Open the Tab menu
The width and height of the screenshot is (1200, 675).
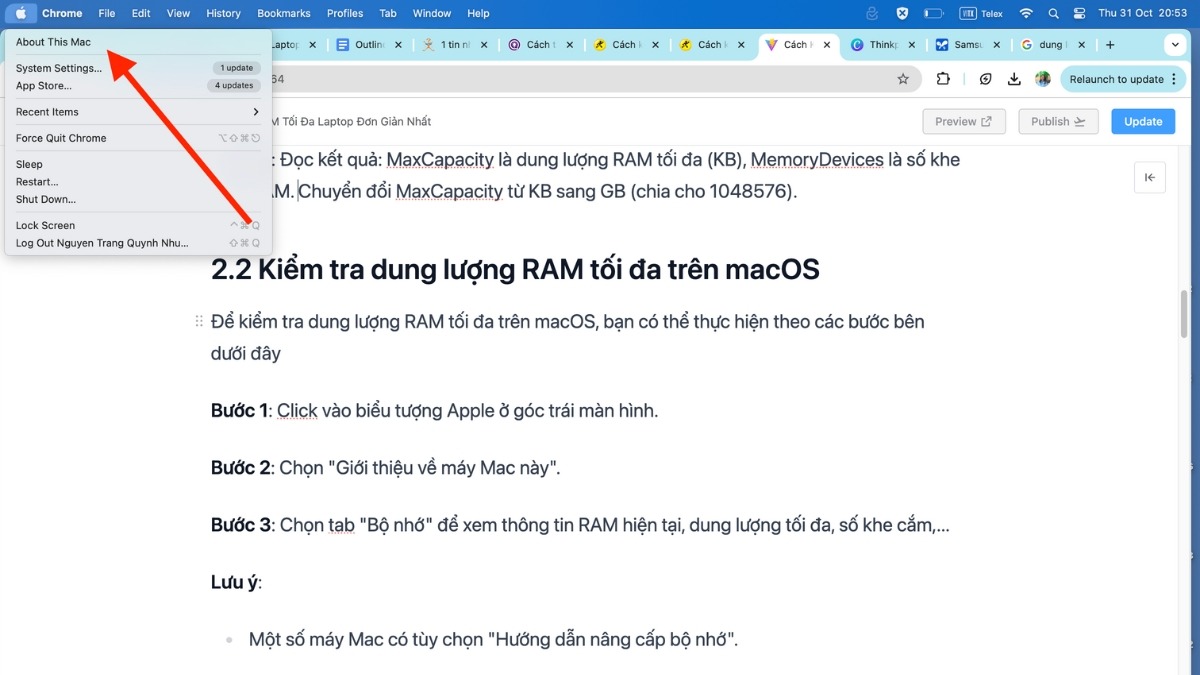click(388, 13)
